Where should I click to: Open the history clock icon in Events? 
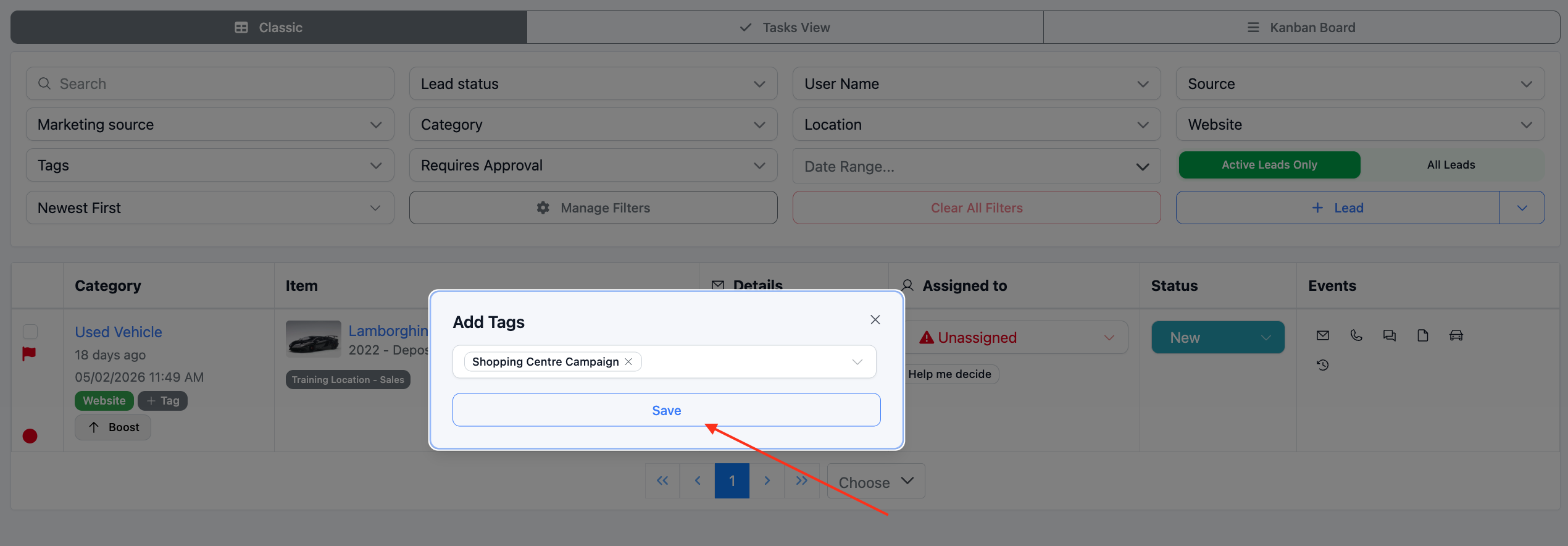pos(1322,365)
